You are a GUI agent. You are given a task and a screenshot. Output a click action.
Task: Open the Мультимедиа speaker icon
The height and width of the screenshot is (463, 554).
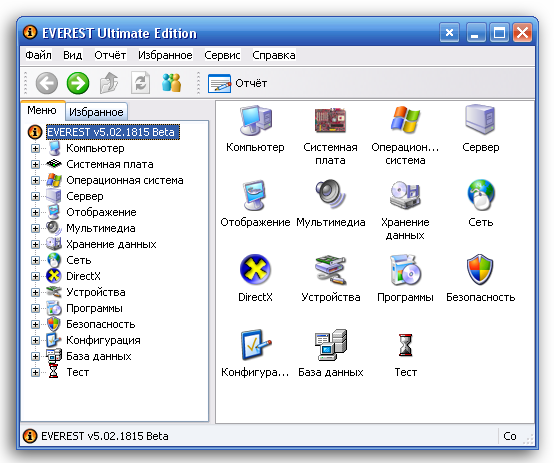[x=330, y=194]
